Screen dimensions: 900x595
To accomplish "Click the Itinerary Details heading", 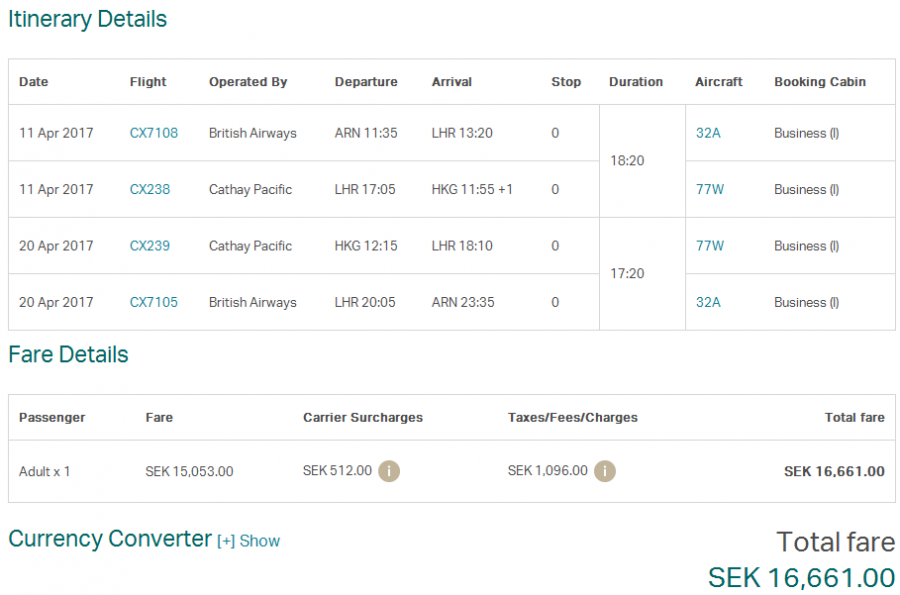I will click(x=87, y=19).
